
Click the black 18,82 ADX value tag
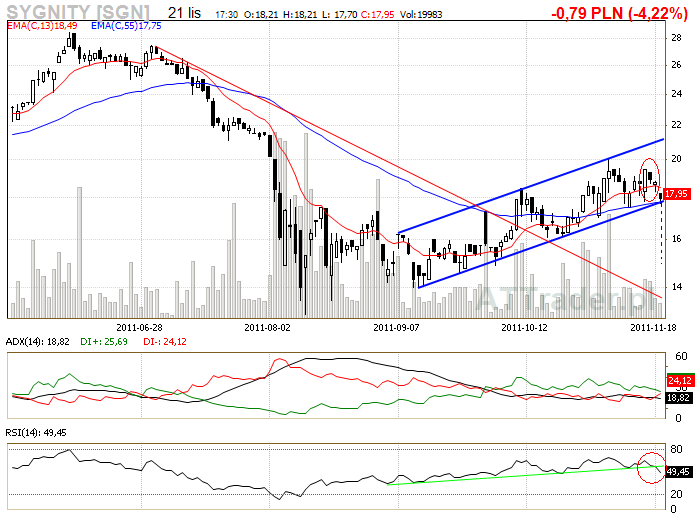point(679,397)
